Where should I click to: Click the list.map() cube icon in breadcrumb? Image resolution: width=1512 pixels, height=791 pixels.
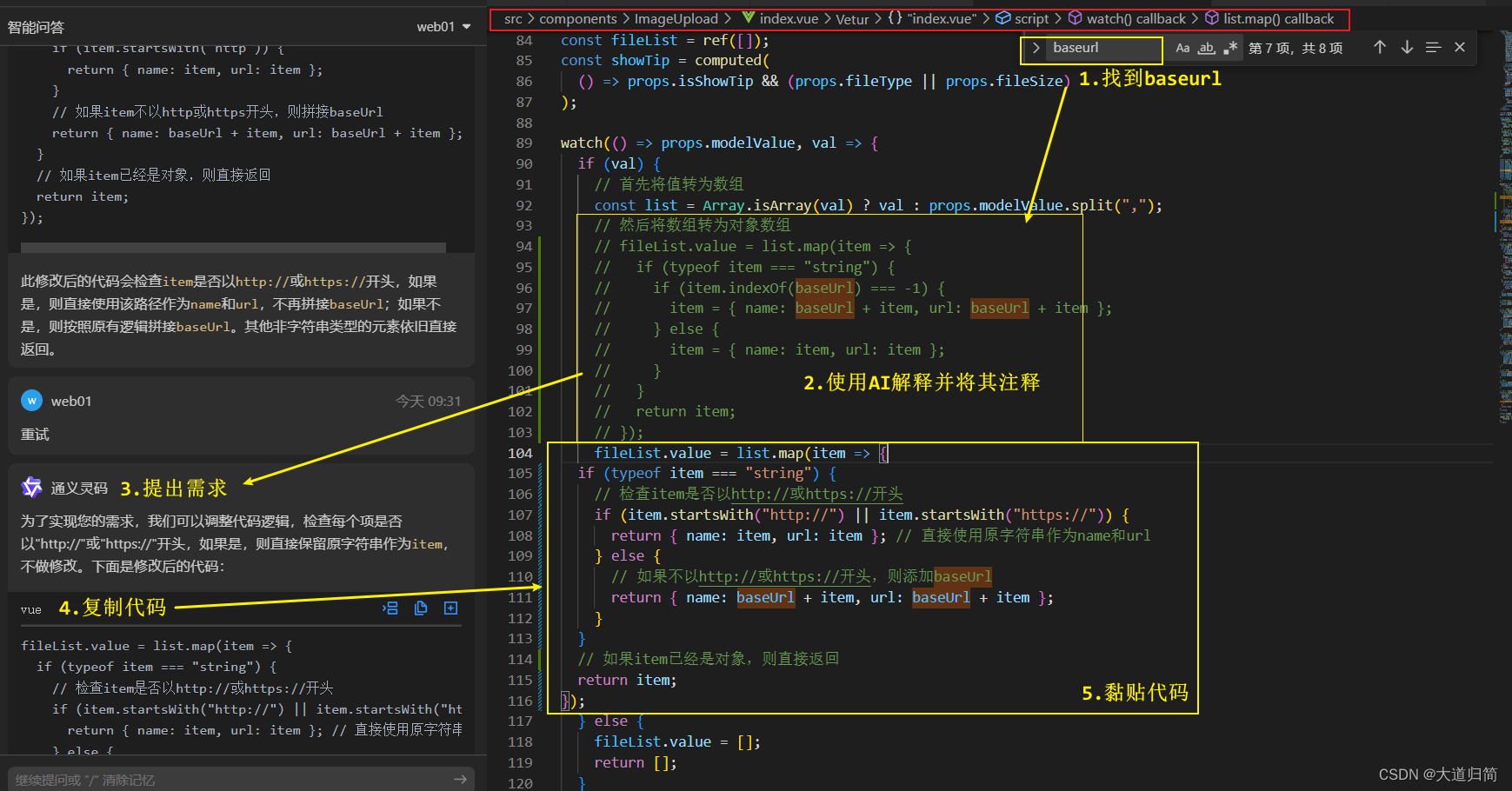click(1211, 18)
